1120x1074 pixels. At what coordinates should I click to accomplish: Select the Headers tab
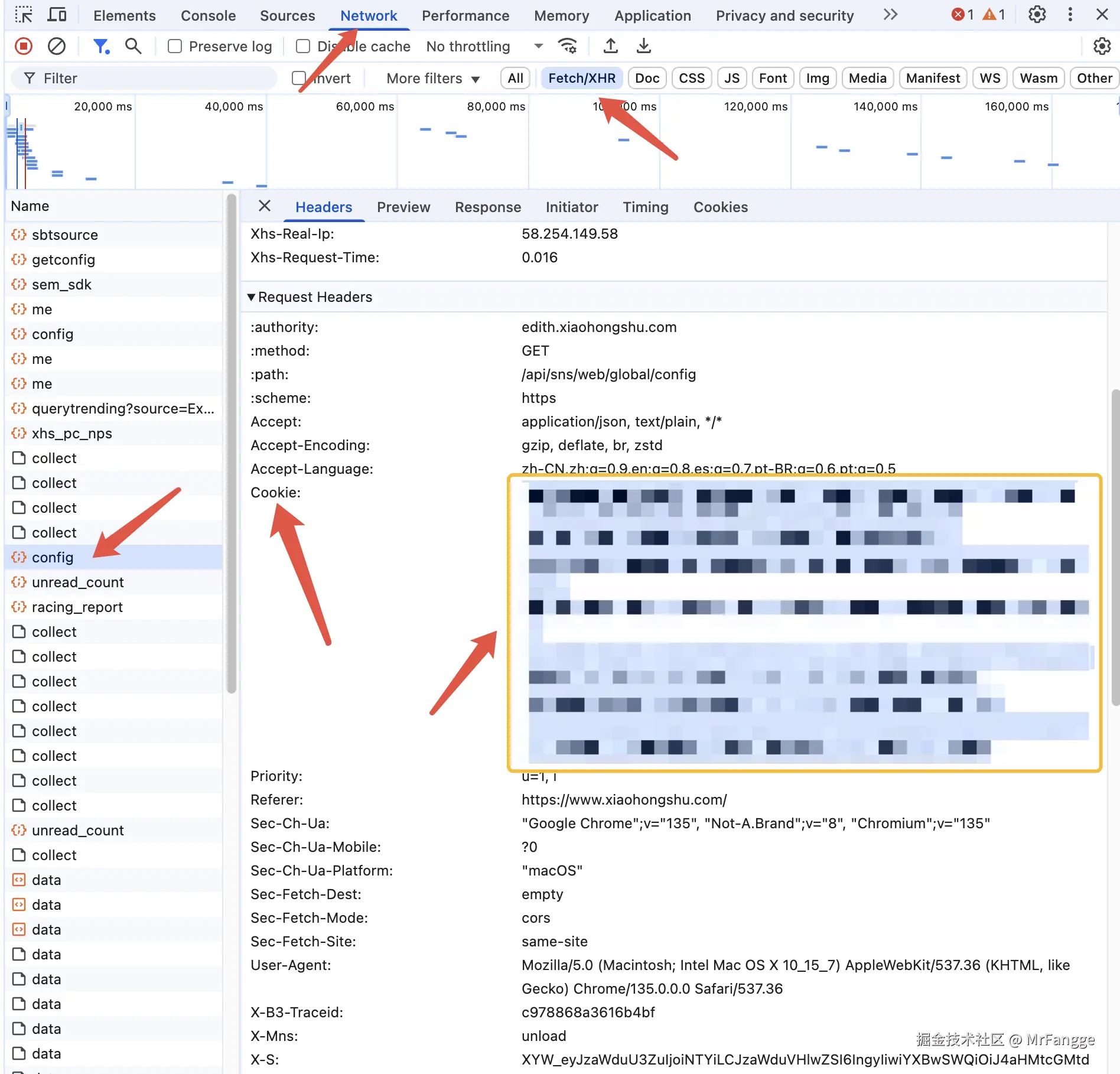(324, 207)
